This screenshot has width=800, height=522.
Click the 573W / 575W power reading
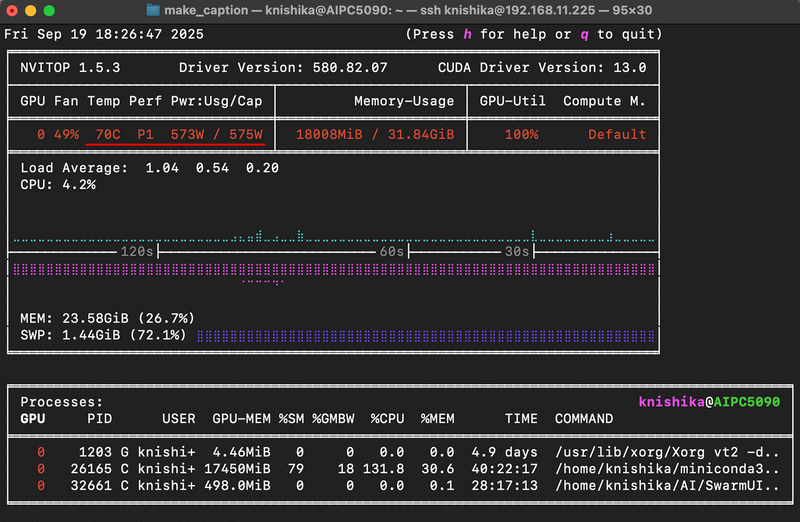[216, 134]
